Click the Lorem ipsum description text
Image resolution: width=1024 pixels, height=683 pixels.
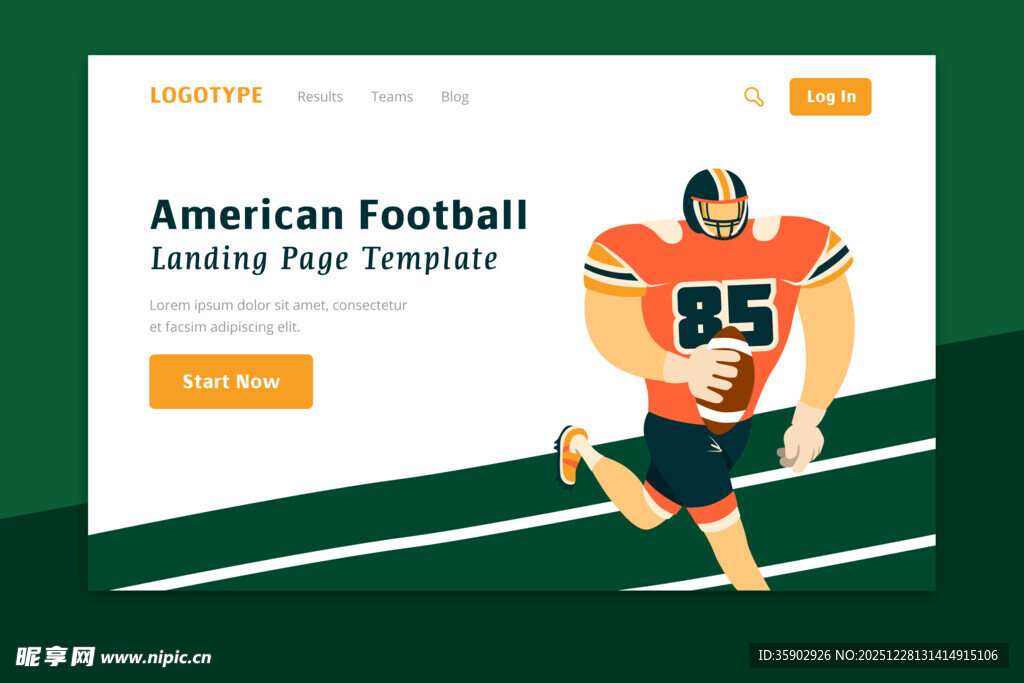[x=278, y=316]
